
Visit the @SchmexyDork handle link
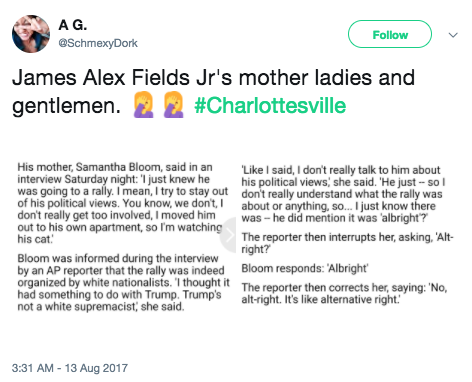pos(98,43)
